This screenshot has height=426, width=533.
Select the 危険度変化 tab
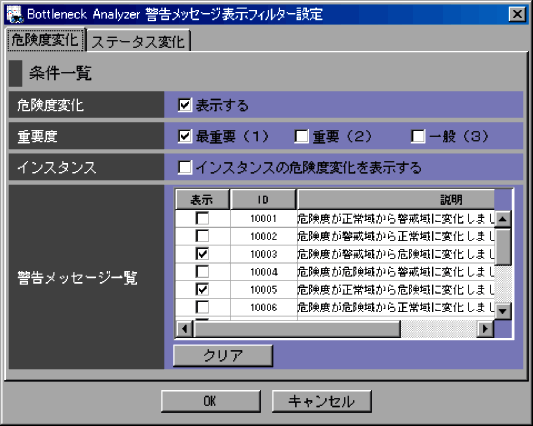(x=45, y=40)
